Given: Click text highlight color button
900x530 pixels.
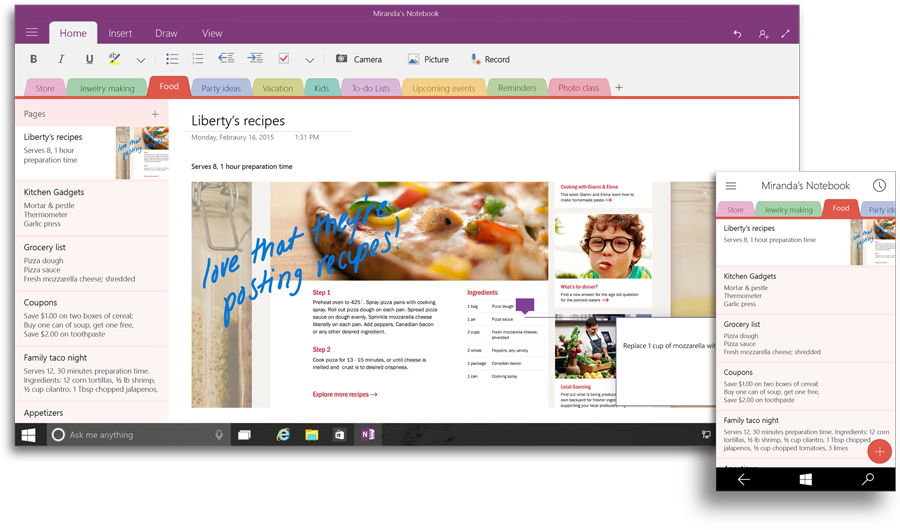Looking at the screenshot, I should coord(115,59).
